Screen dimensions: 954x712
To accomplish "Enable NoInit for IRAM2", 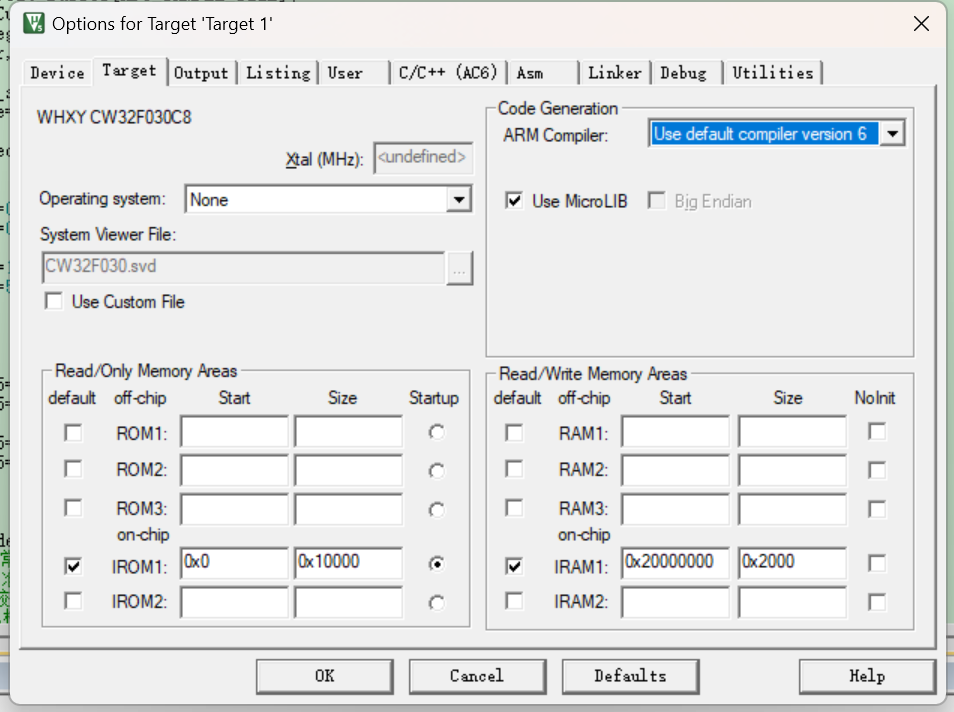I will coord(877,602).
